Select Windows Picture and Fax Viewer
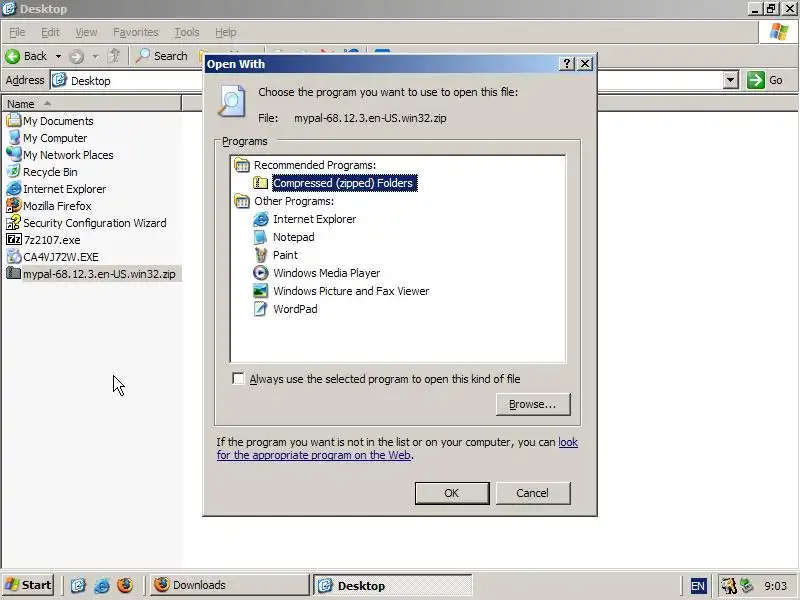 click(x=351, y=291)
